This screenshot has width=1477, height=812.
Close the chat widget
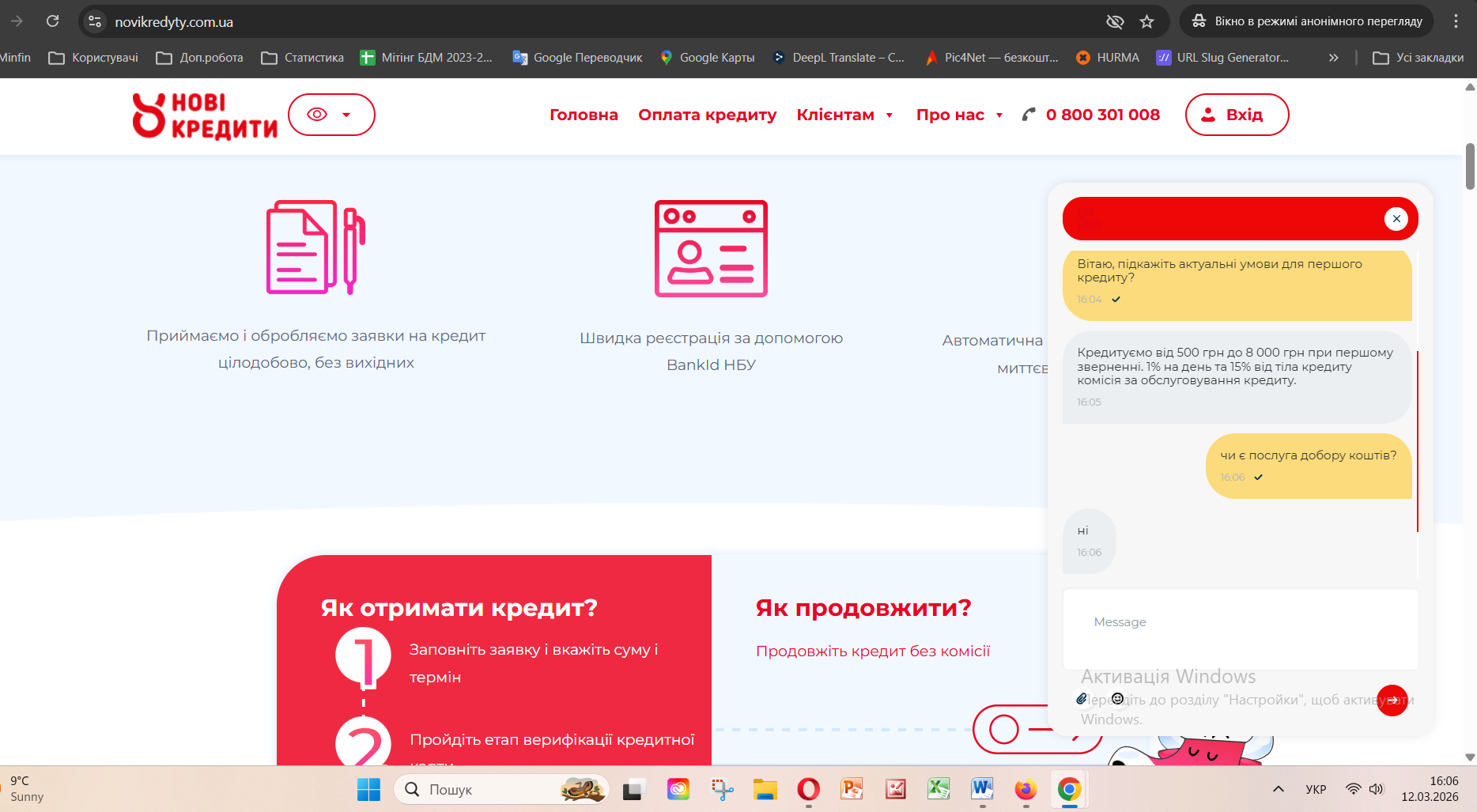1396,219
